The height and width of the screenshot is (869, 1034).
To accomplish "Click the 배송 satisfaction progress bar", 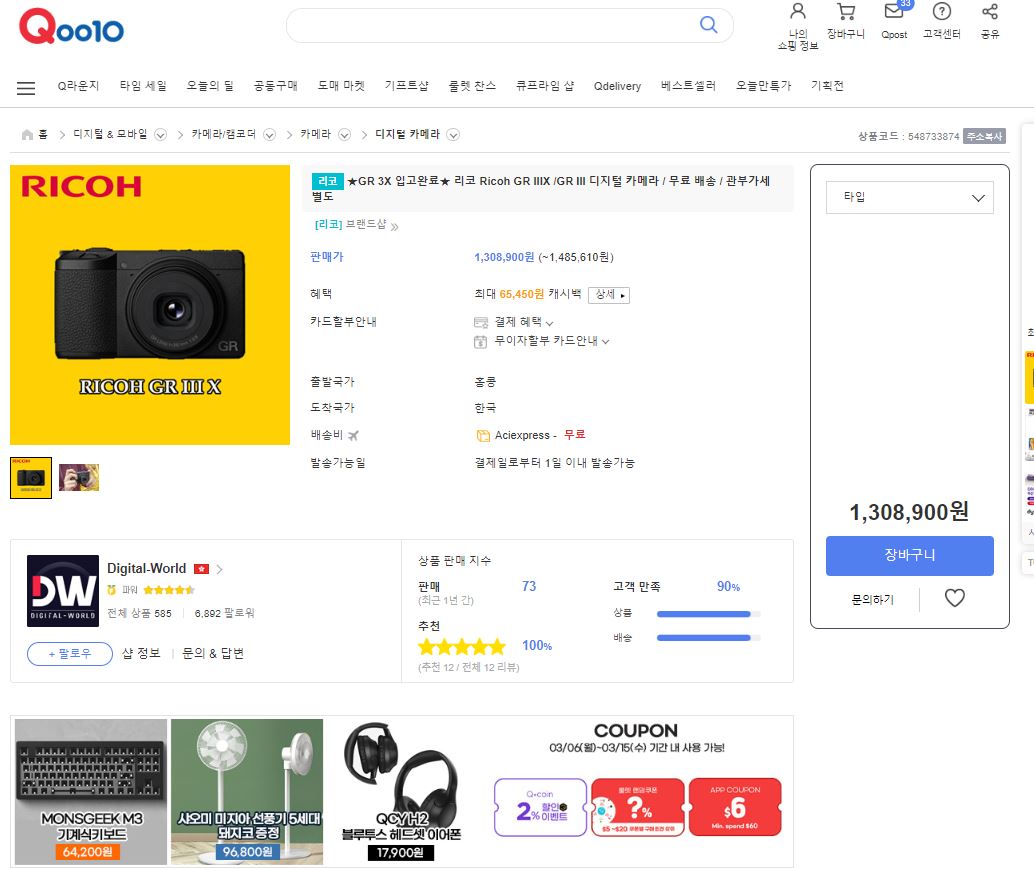I will [708, 638].
